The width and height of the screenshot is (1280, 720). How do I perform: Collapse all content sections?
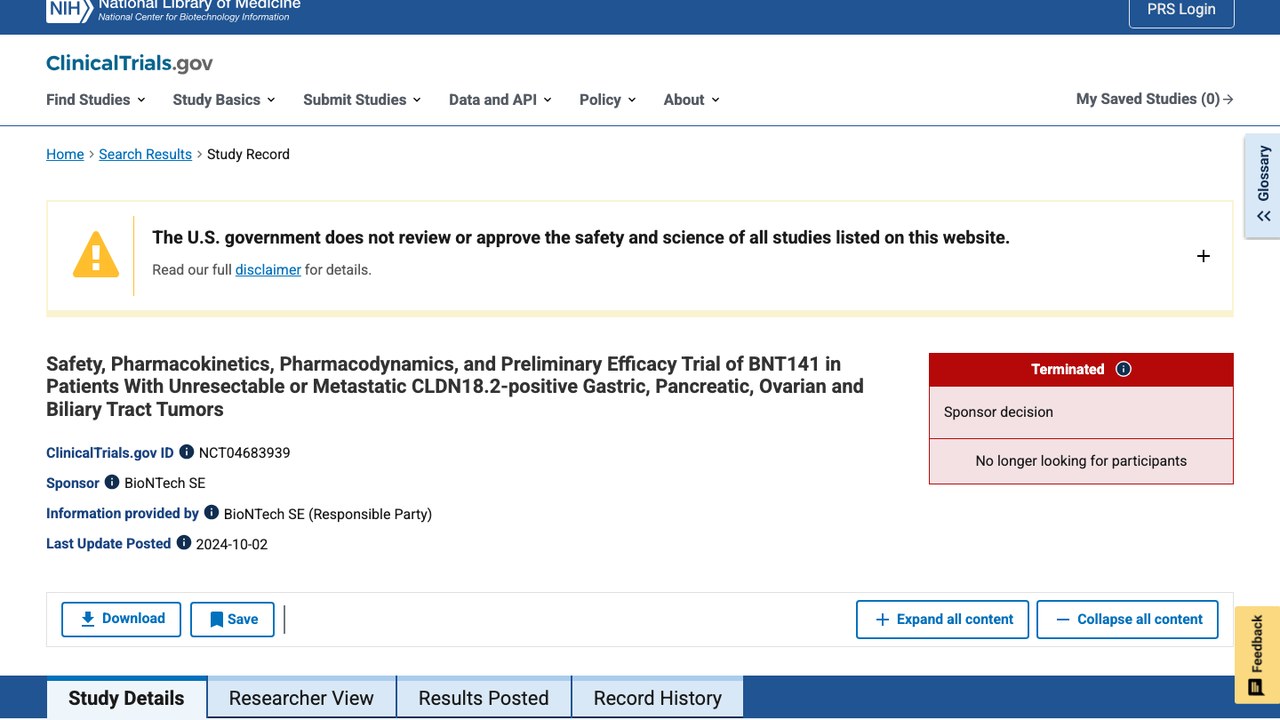pyautogui.click(x=1127, y=619)
